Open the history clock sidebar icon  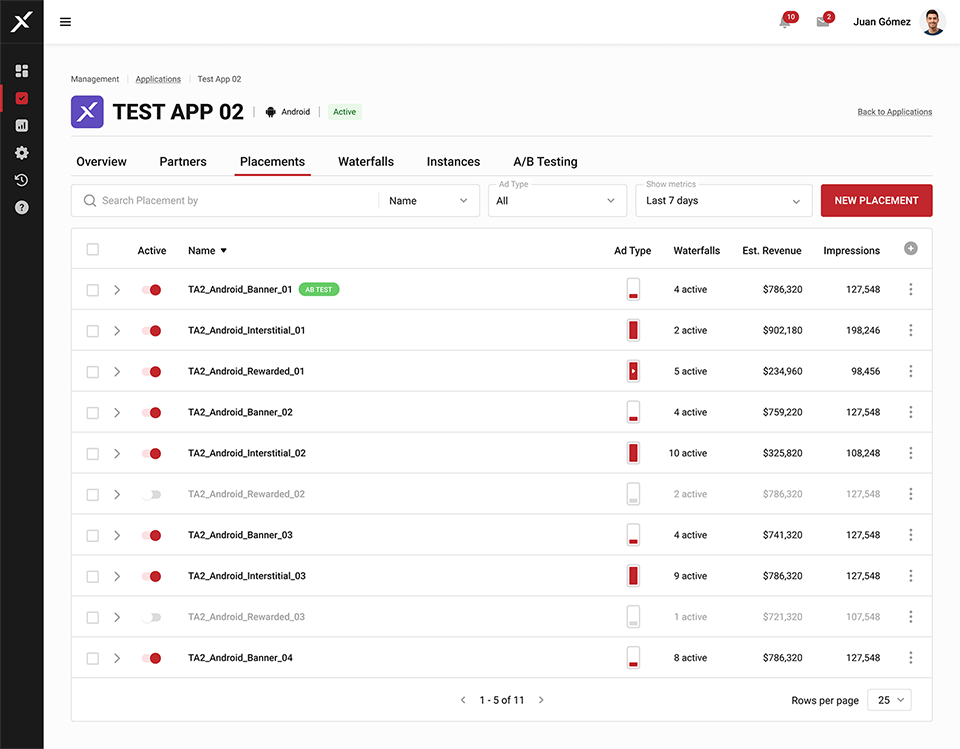pos(21,180)
